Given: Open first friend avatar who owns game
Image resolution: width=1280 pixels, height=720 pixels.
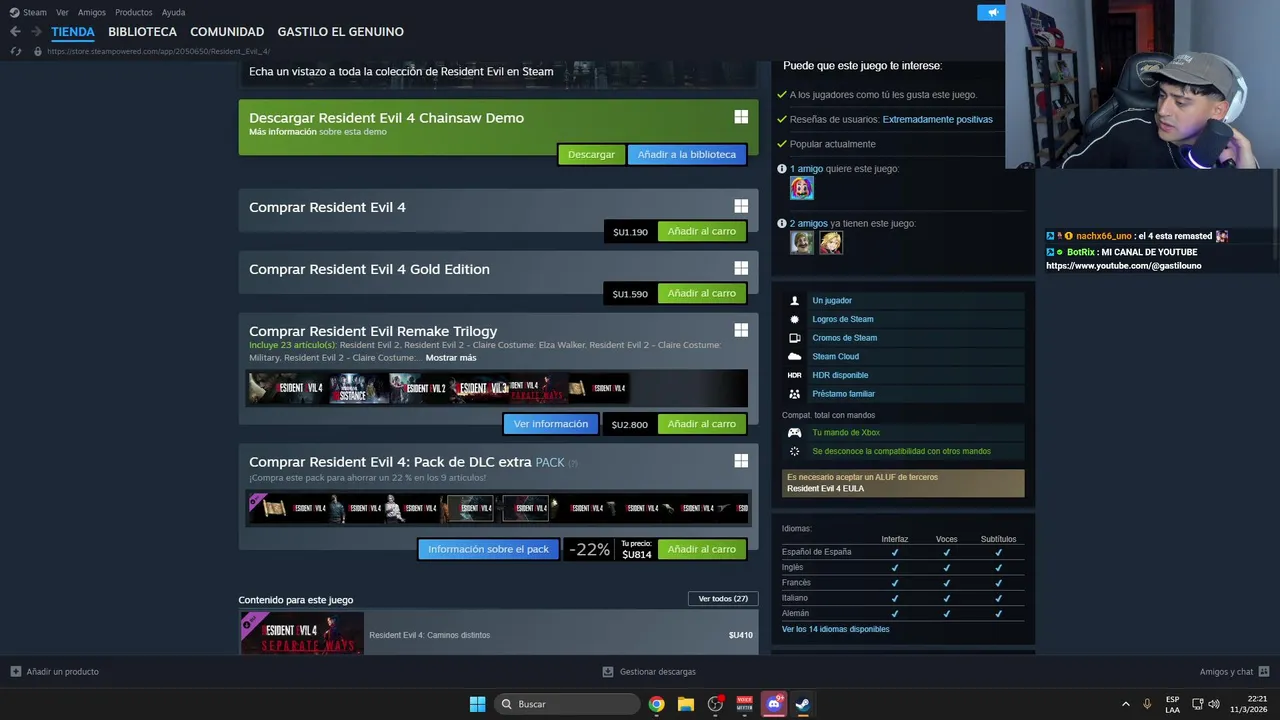Looking at the screenshot, I should point(802,242).
